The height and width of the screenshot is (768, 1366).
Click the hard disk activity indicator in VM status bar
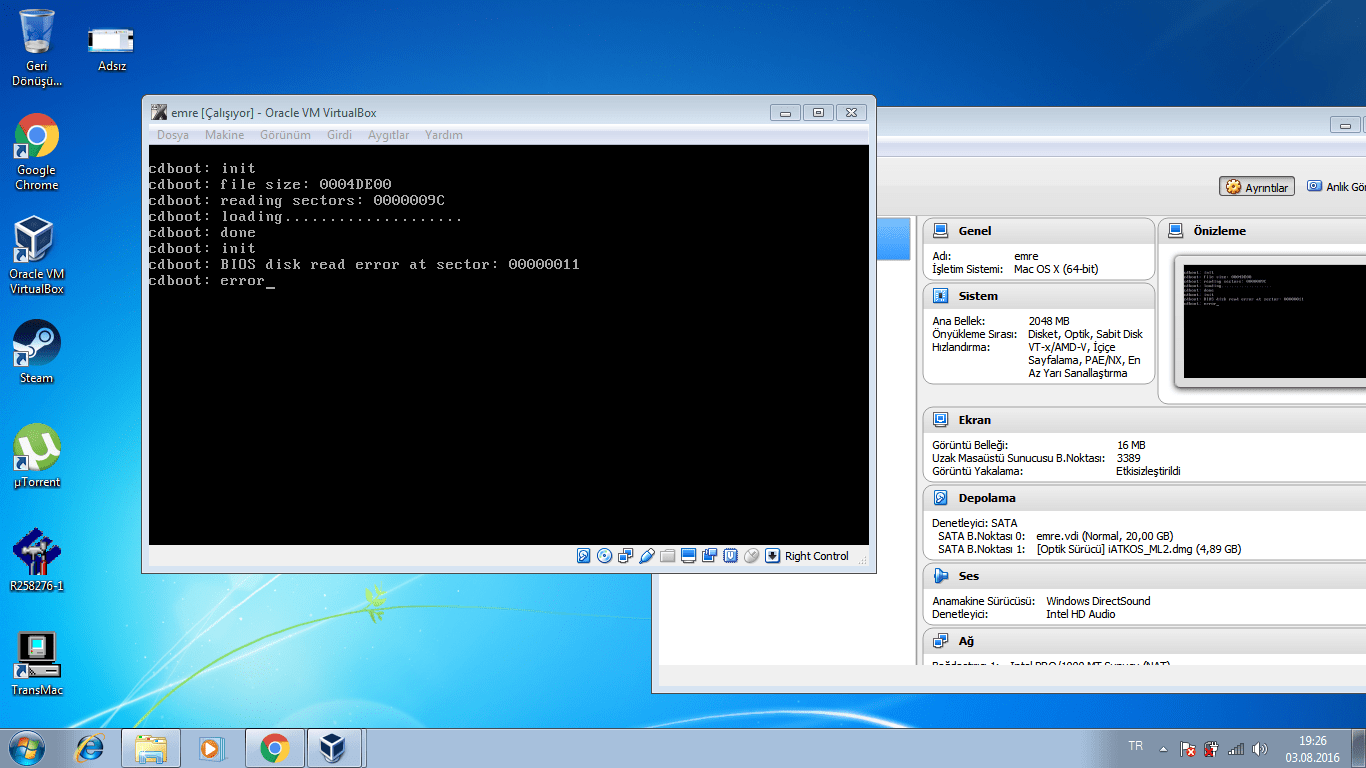click(x=584, y=556)
